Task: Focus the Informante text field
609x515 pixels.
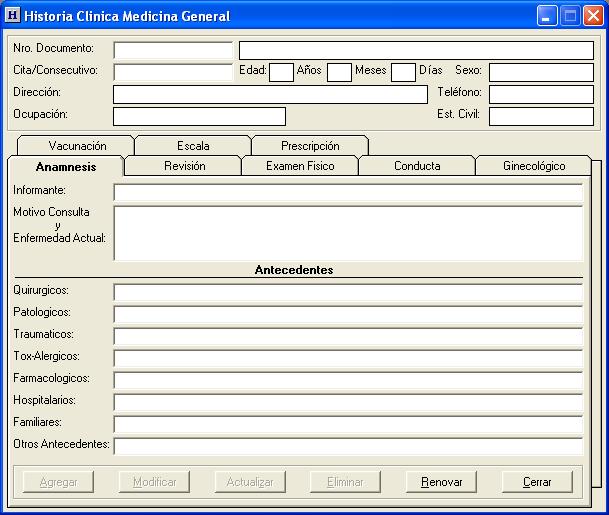Action: (347, 192)
